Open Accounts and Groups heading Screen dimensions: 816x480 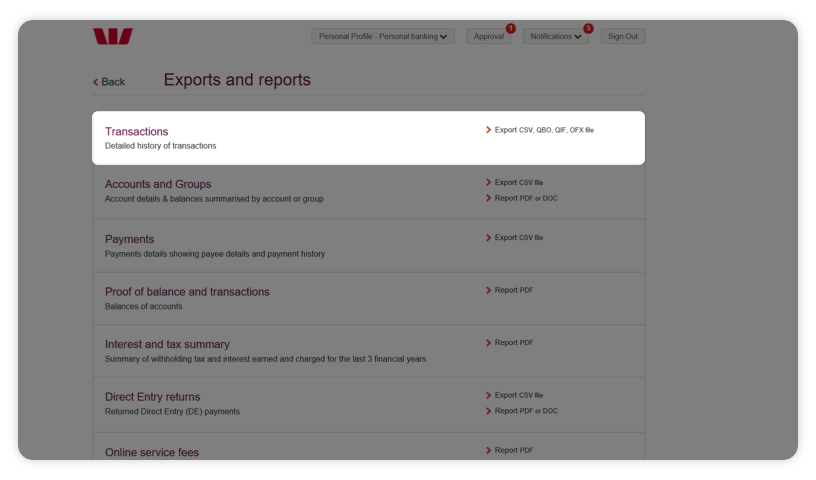(x=157, y=184)
